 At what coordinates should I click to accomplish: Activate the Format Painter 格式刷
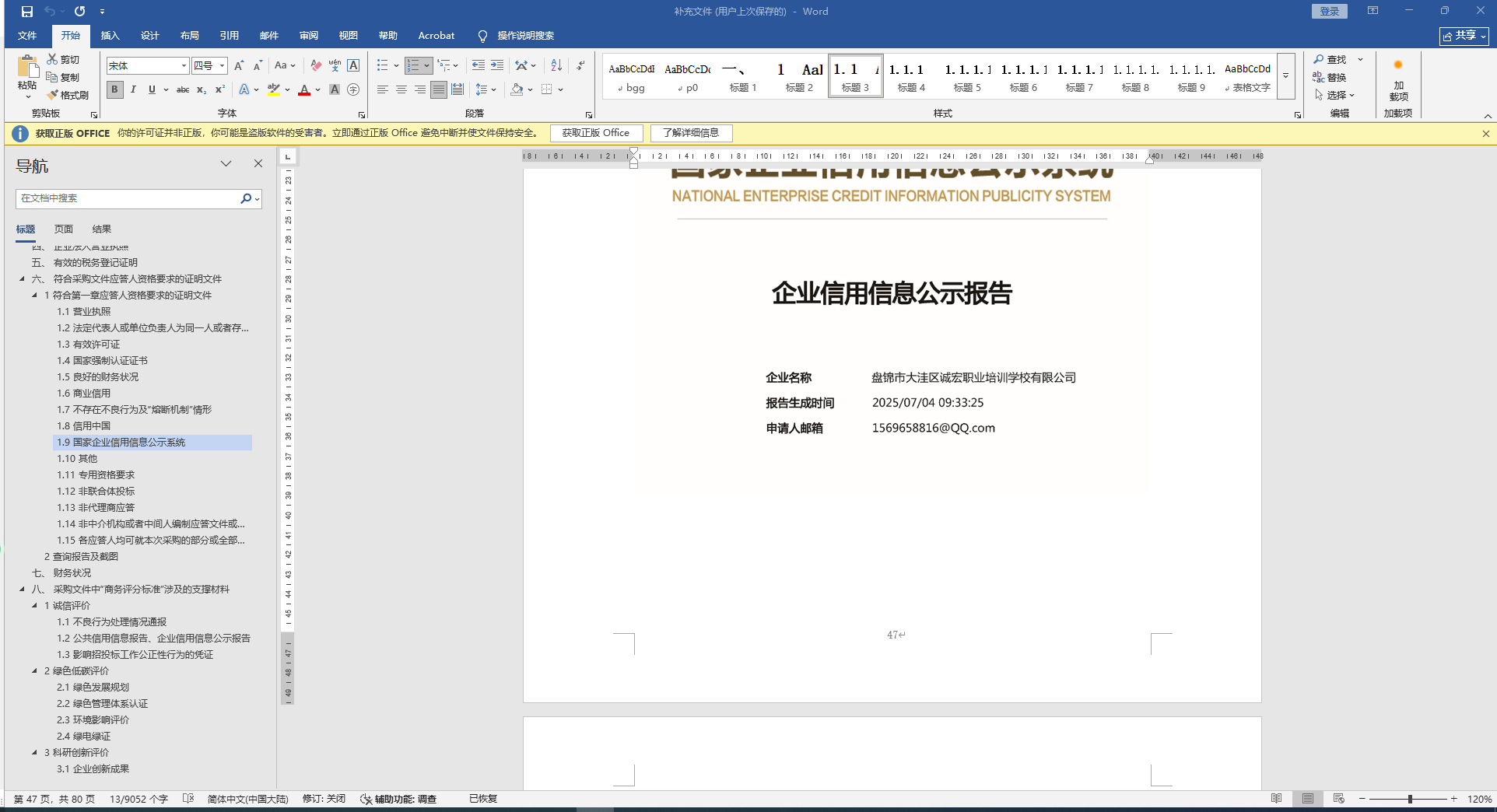68,95
